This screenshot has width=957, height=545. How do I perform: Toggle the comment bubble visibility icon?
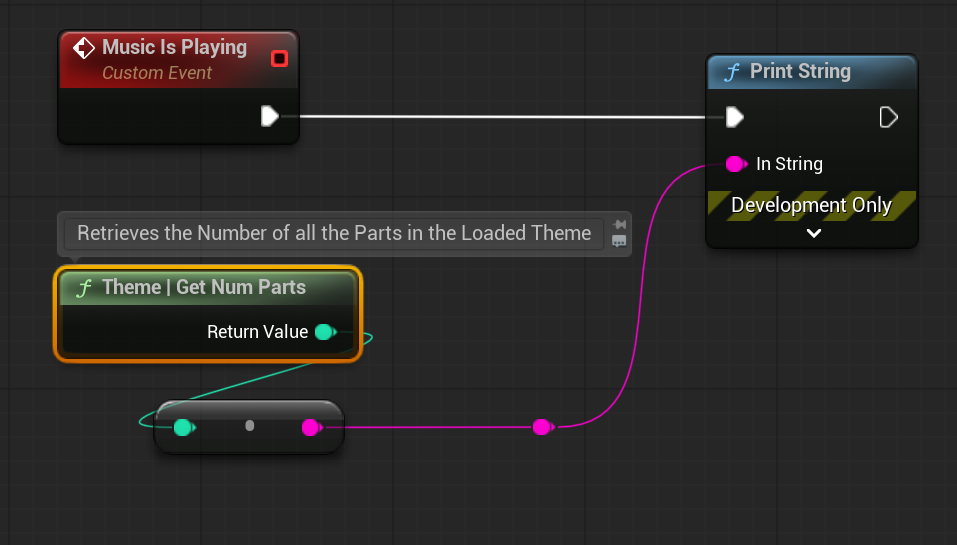coord(619,241)
